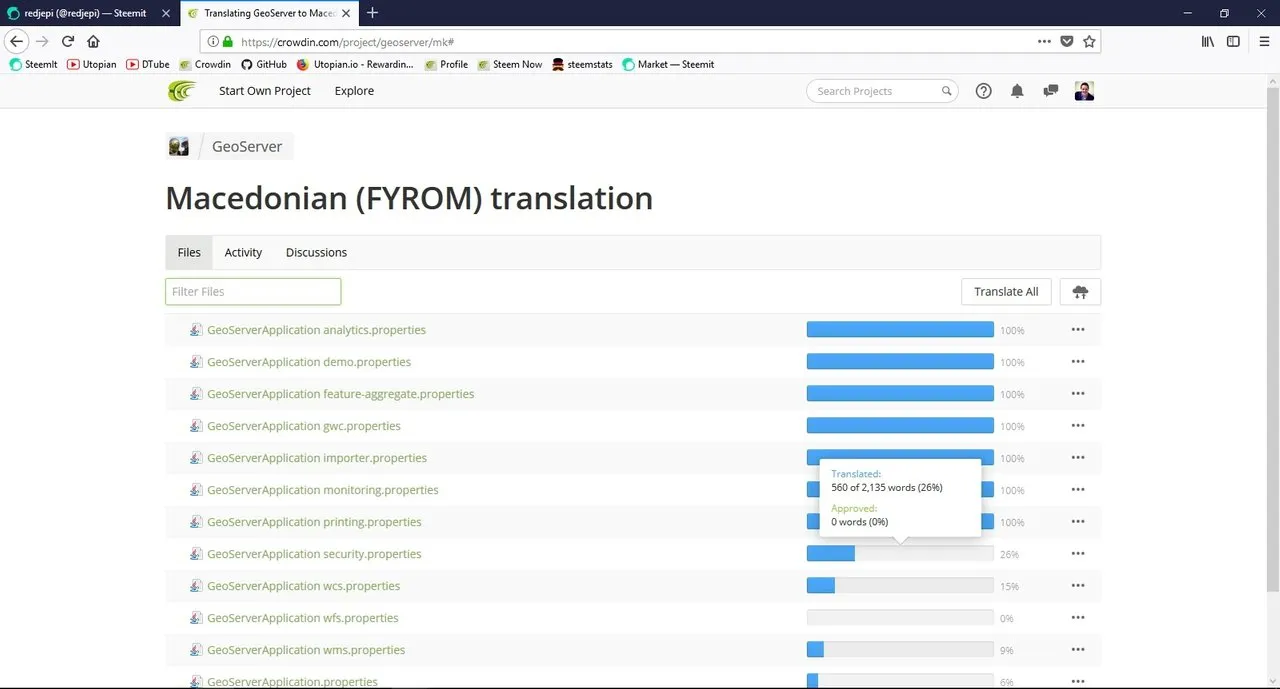This screenshot has width=1280, height=689.
Task: Open the Utopian bookmark
Action: point(92,64)
